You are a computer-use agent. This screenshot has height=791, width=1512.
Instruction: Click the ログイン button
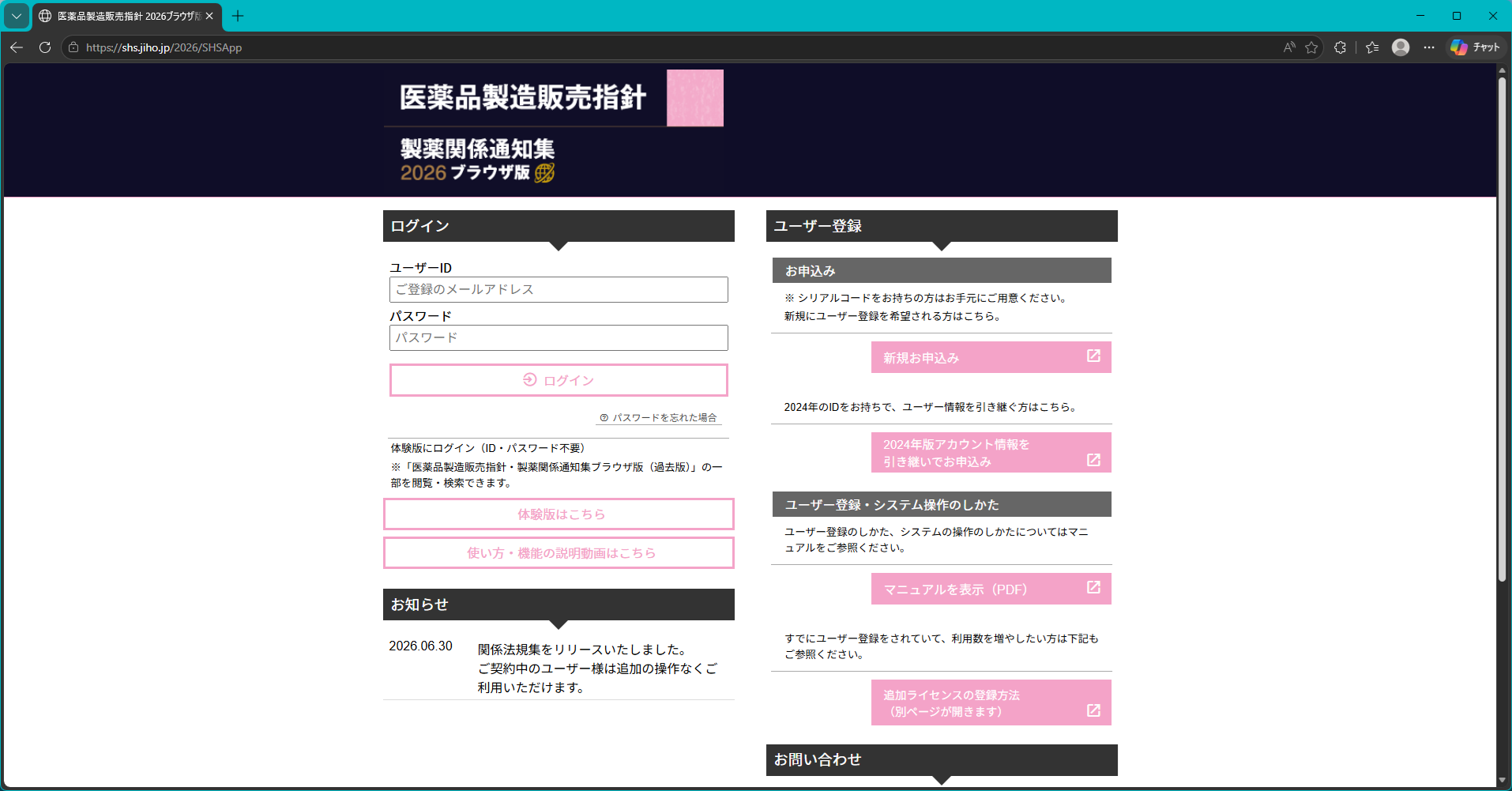click(x=559, y=380)
